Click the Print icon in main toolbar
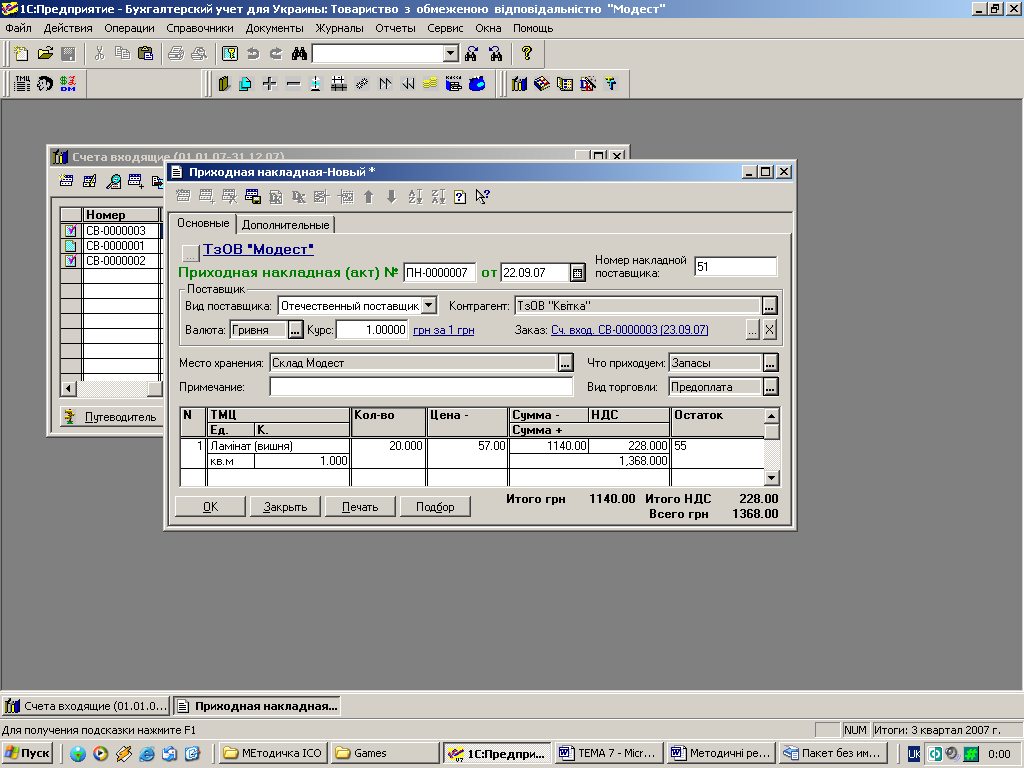The height and width of the screenshot is (768, 1024). pos(176,54)
